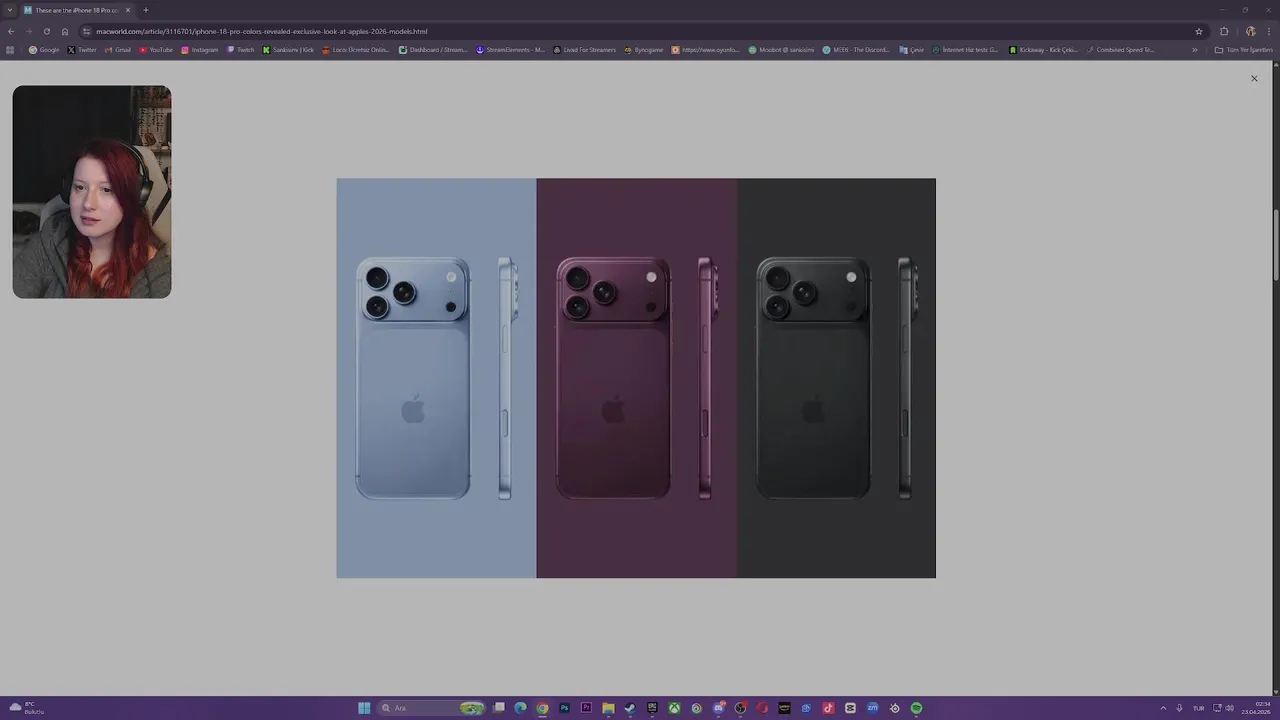Open the apps grid in bookmarks bar

[10, 49]
